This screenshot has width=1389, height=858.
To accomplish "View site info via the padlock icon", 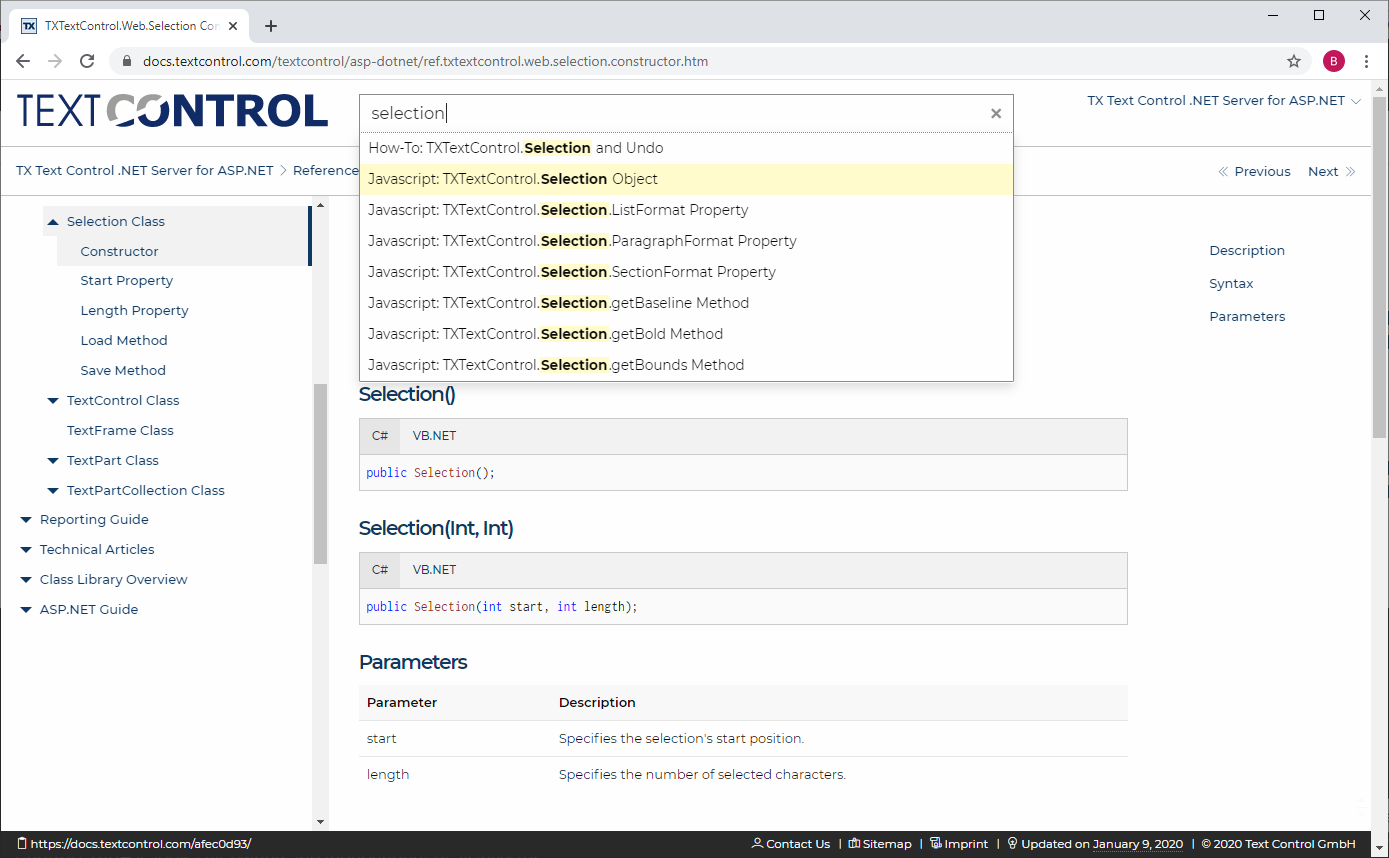I will [126, 61].
